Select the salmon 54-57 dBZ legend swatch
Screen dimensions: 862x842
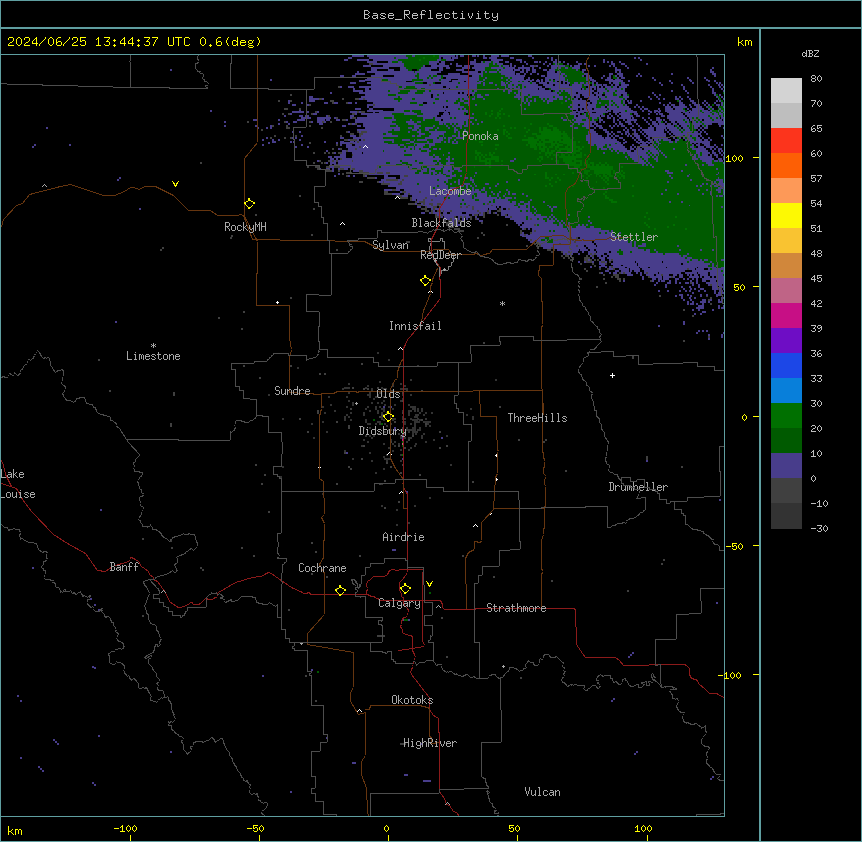coord(786,190)
